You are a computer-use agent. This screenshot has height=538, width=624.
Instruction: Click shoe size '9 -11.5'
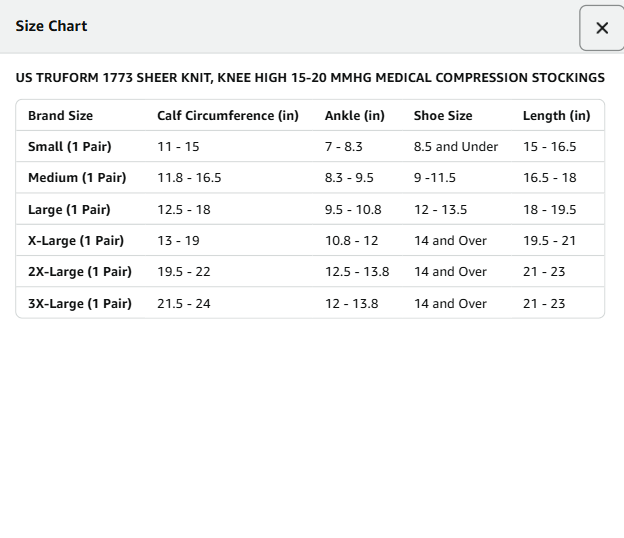click(435, 178)
